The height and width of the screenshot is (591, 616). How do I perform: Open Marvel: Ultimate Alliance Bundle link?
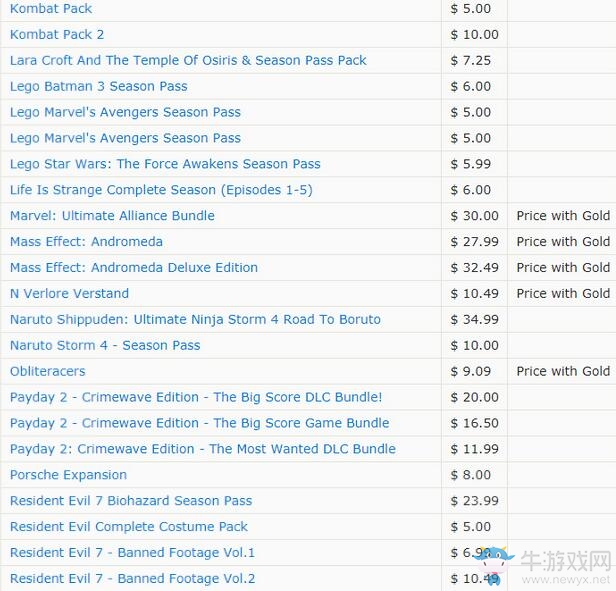pos(112,216)
